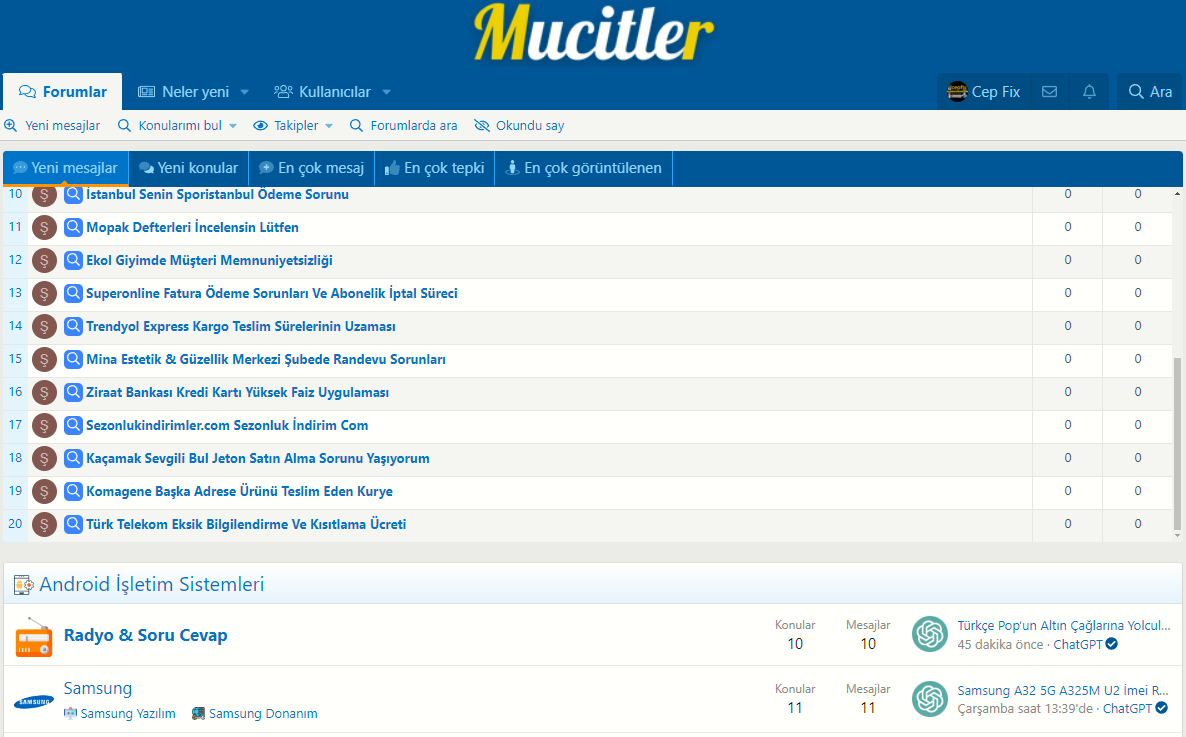Expand the Konularımı bul dropdown arrow
This screenshot has height=737, width=1186.
[233, 126]
